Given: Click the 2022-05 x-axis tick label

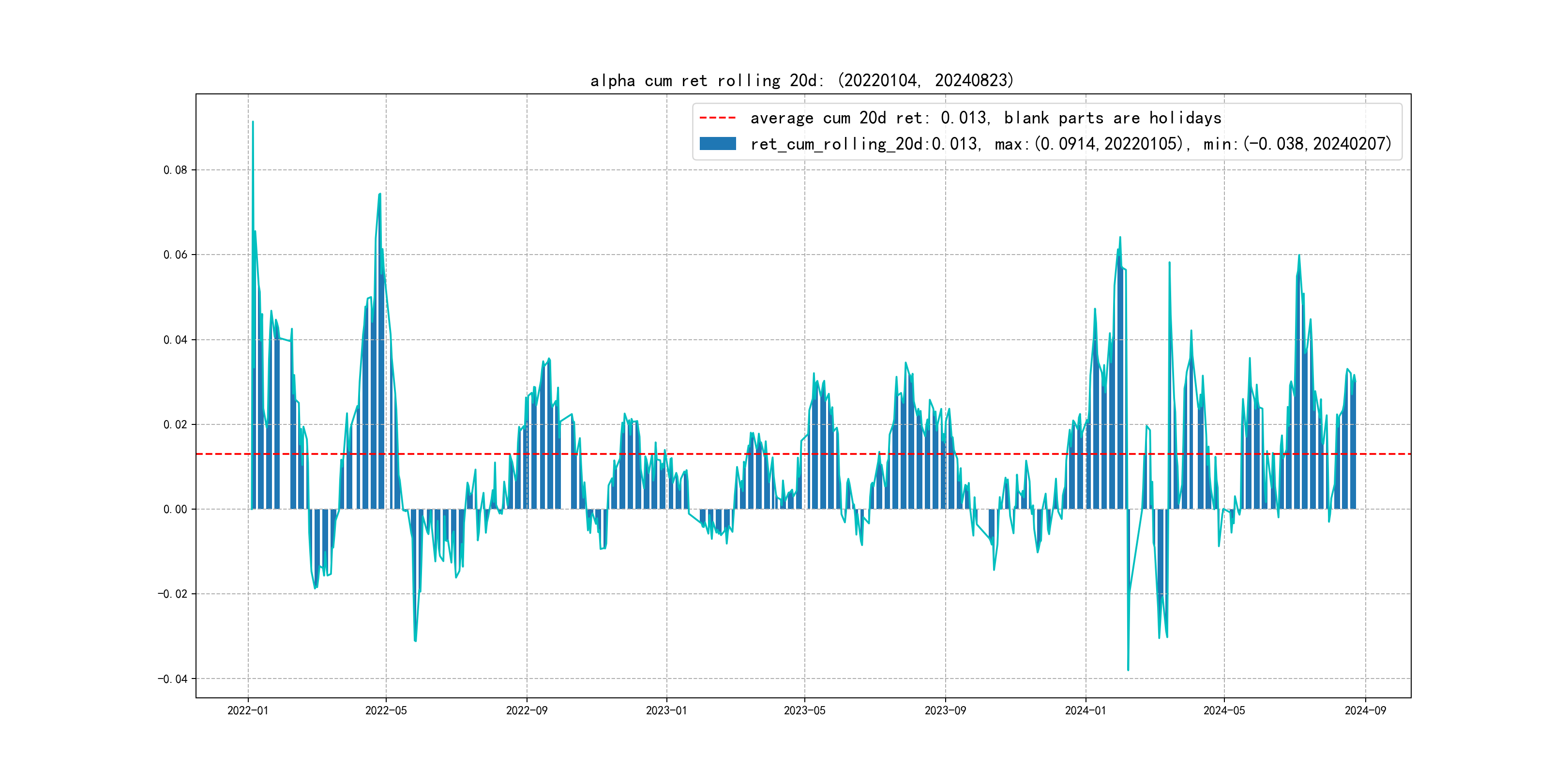Looking at the screenshot, I should [386, 710].
